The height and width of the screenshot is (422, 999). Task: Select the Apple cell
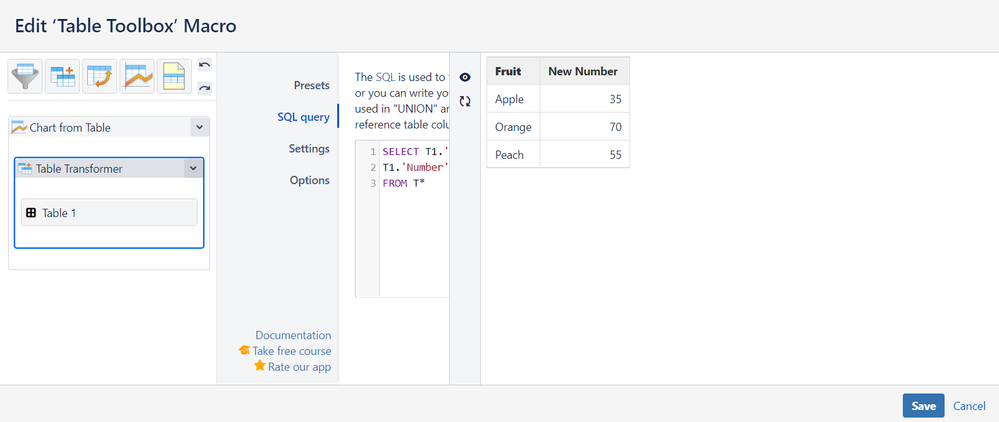click(x=514, y=99)
